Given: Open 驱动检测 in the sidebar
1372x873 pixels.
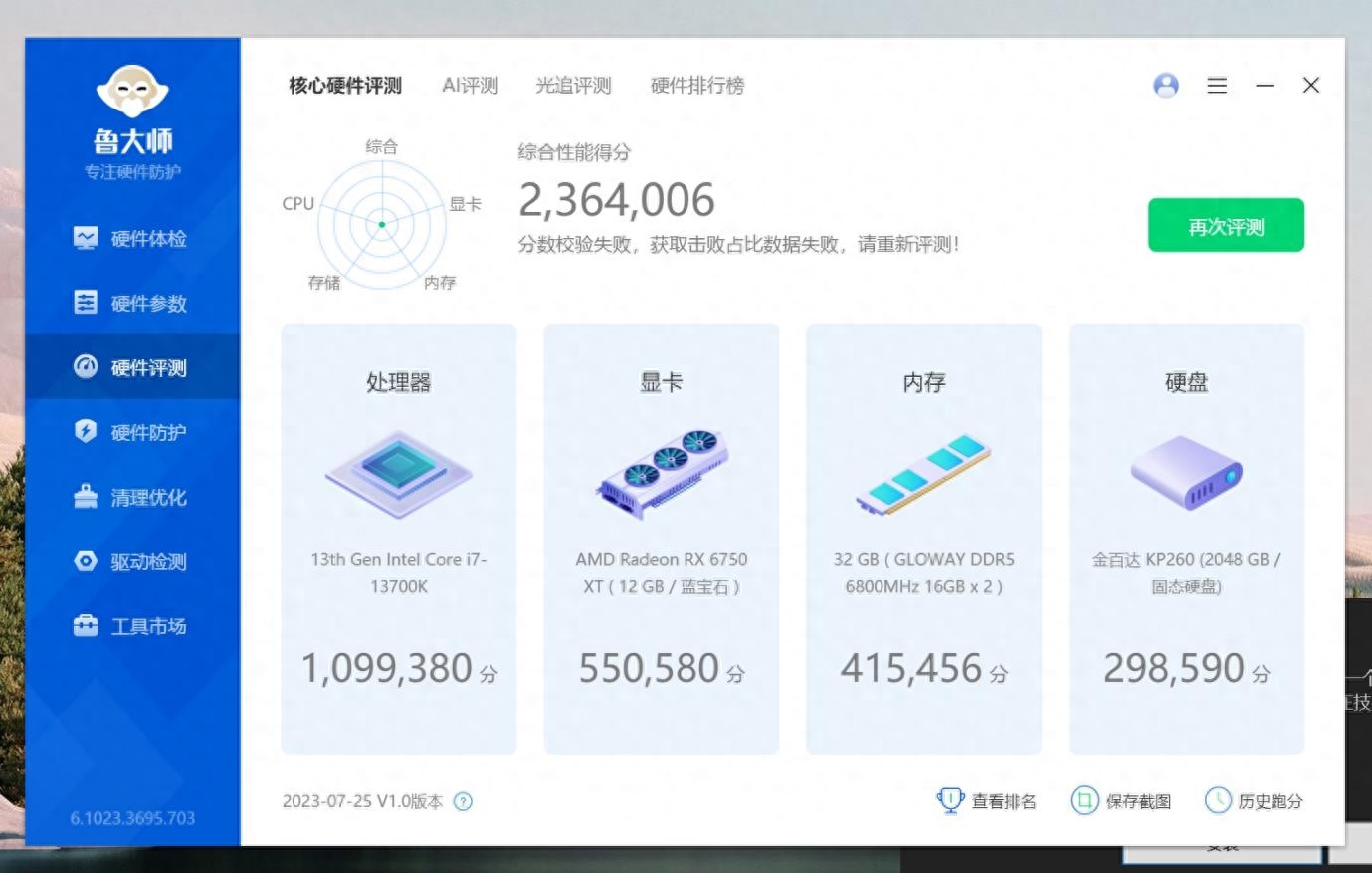Looking at the screenshot, I should (x=131, y=561).
